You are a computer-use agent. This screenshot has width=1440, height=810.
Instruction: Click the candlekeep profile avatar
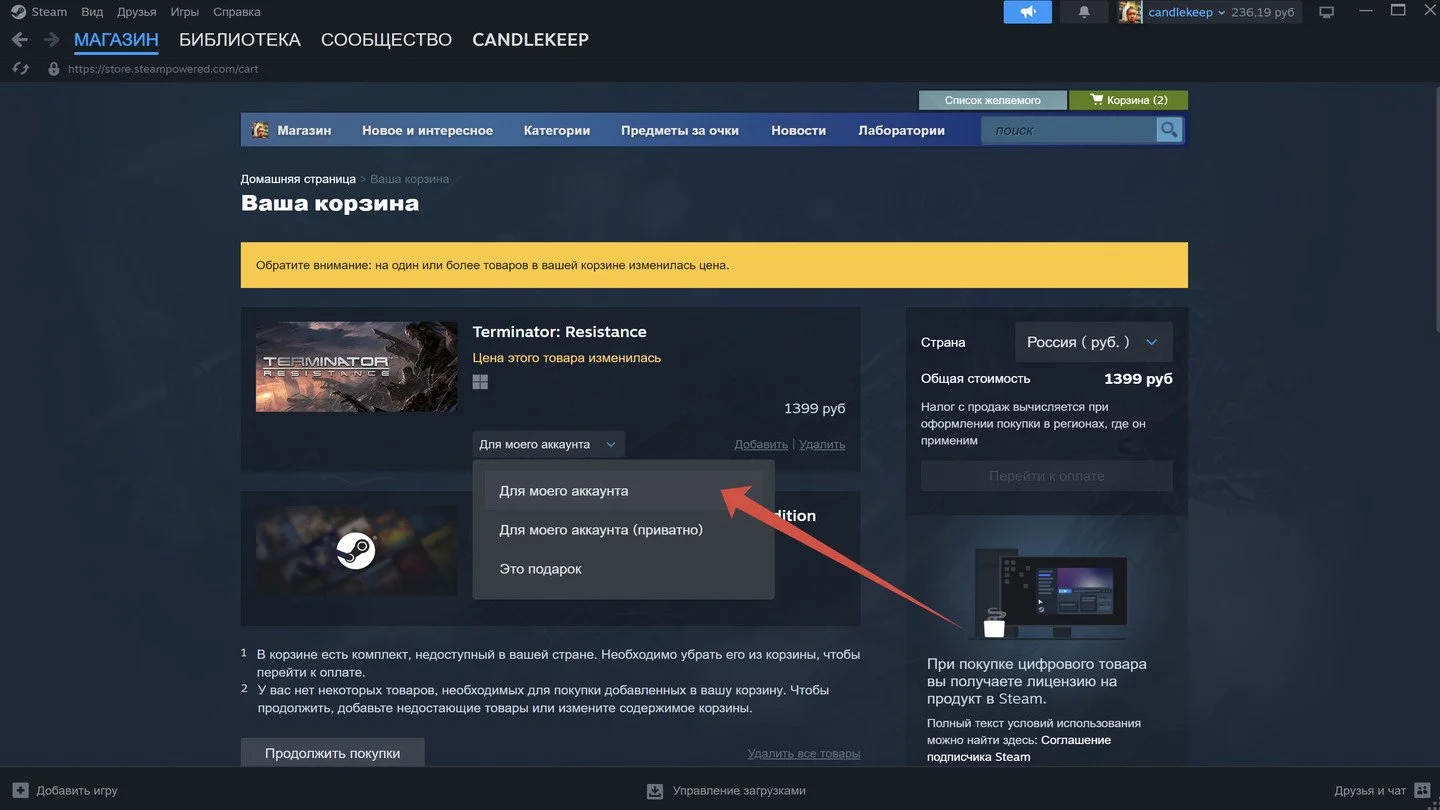coord(1130,12)
